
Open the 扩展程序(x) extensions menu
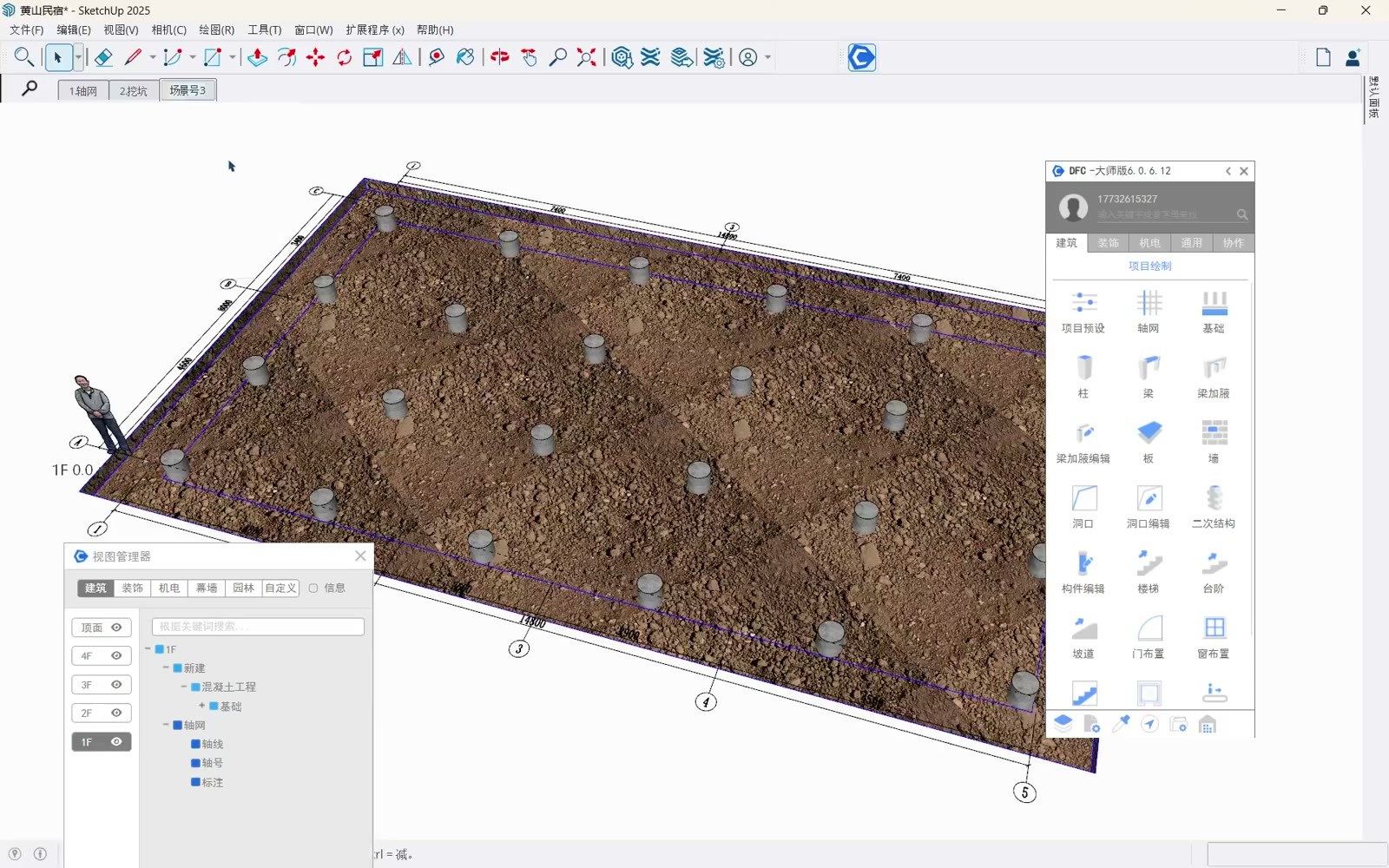pyautogui.click(x=375, y=30)
